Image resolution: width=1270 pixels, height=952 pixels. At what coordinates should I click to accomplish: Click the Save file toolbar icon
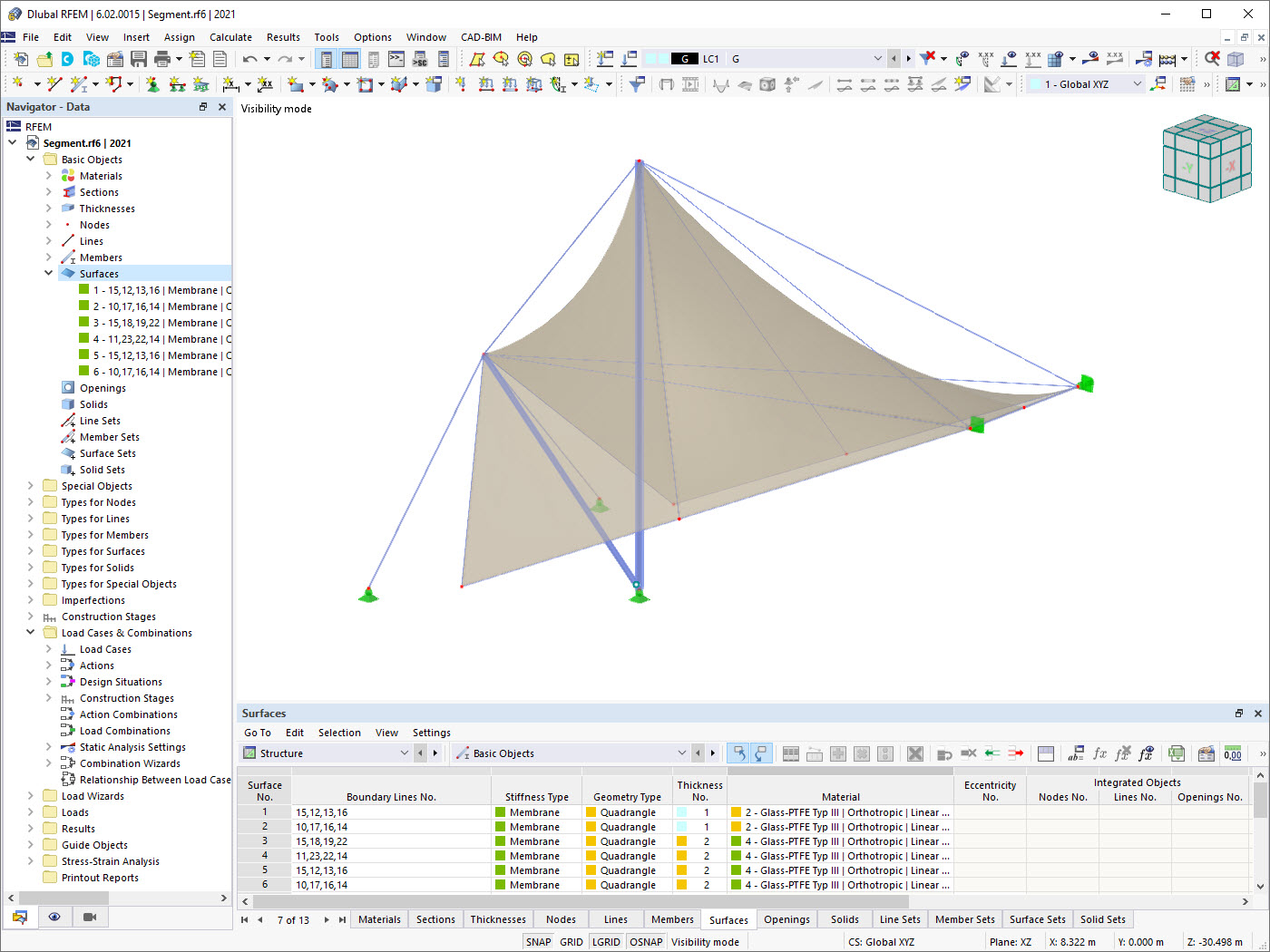(139, 59)
